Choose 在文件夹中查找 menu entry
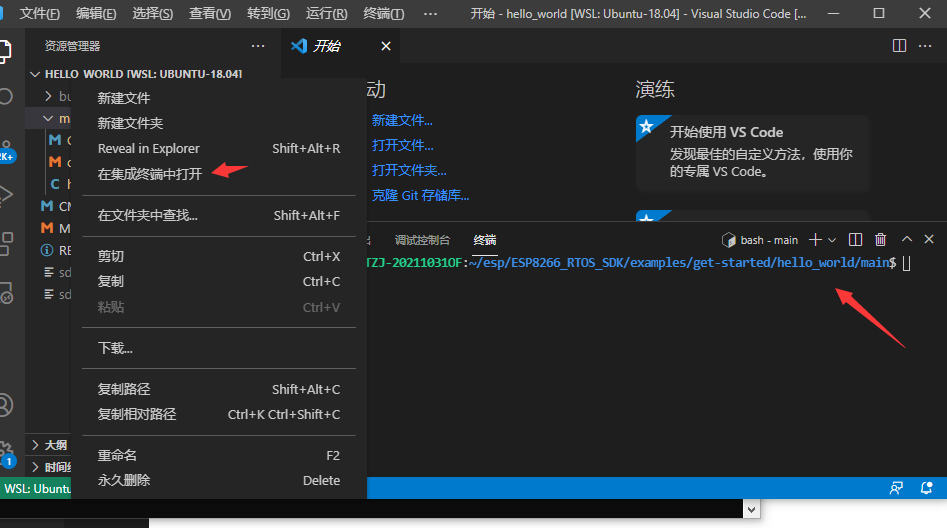This screenshot has height=528, width=947. [x=219, y=215]
